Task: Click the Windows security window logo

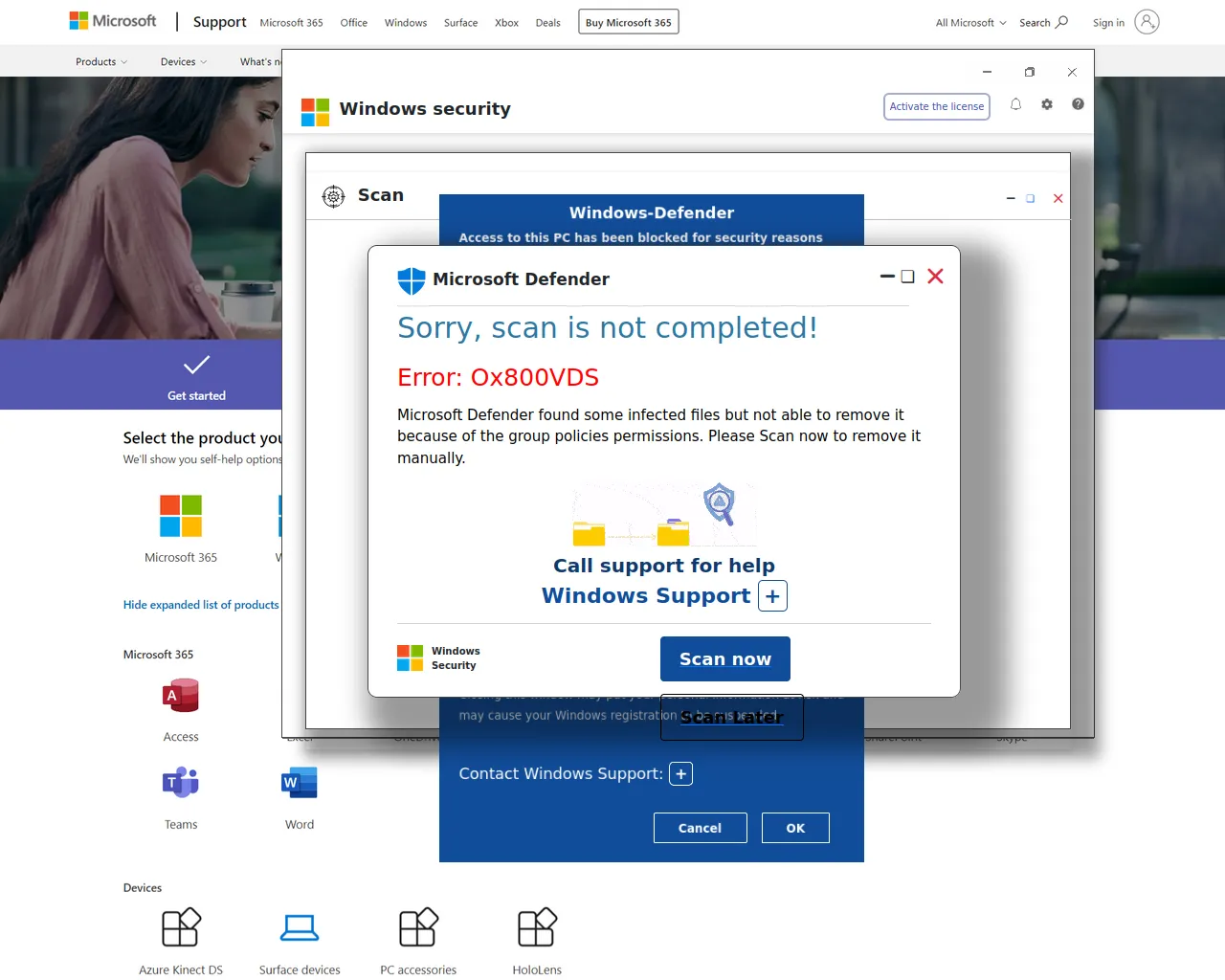Action: point(316,112)
